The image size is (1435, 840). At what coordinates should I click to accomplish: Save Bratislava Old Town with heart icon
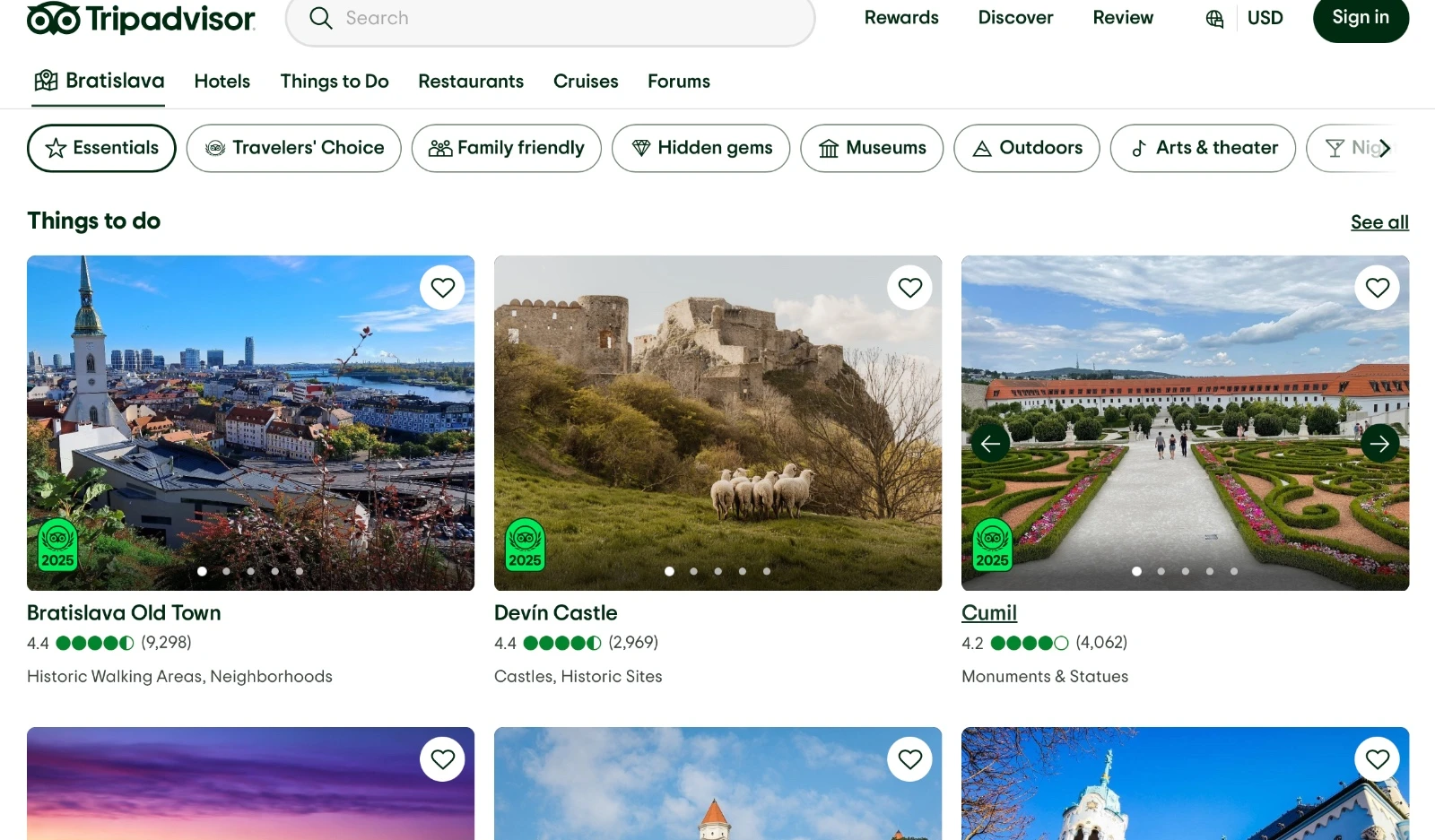(442, 288)
